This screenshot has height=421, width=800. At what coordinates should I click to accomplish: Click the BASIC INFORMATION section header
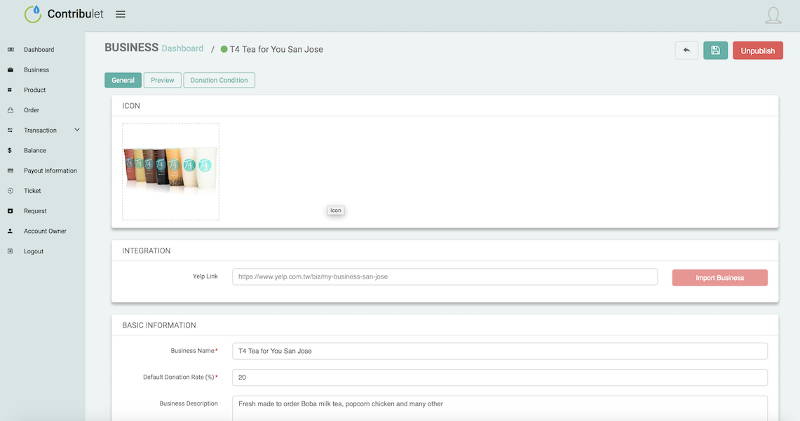point(159,325)
